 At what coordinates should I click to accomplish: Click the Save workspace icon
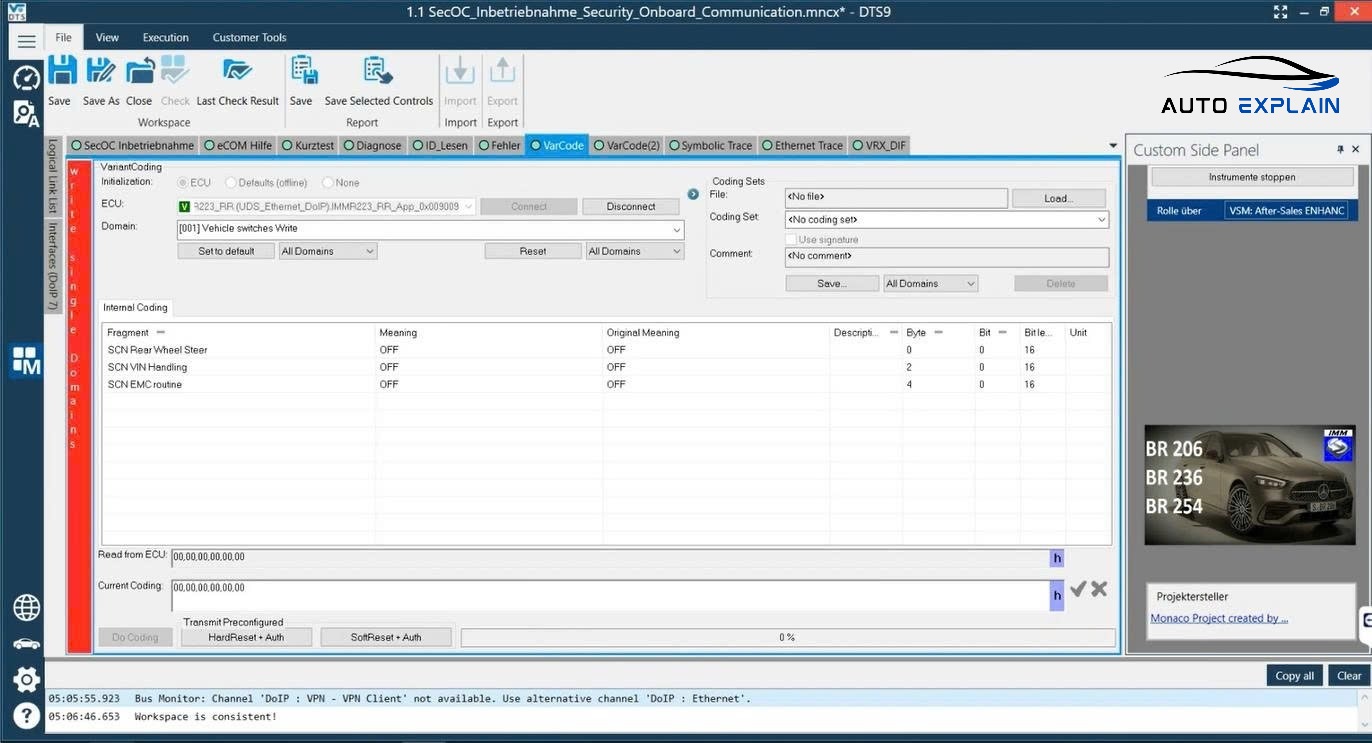61,72
